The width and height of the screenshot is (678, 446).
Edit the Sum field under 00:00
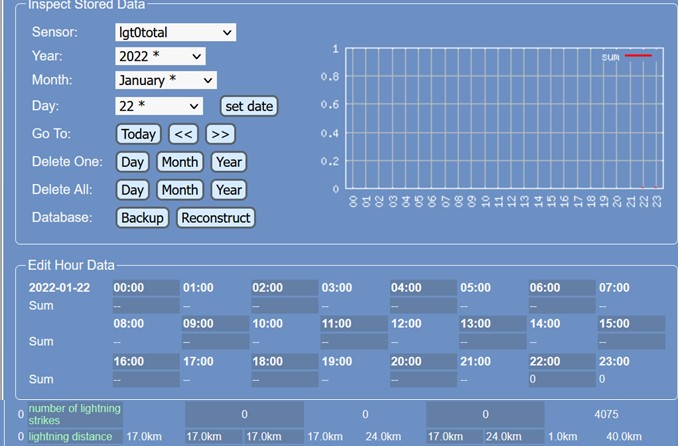pyautogui.click(x=146, y=305)
